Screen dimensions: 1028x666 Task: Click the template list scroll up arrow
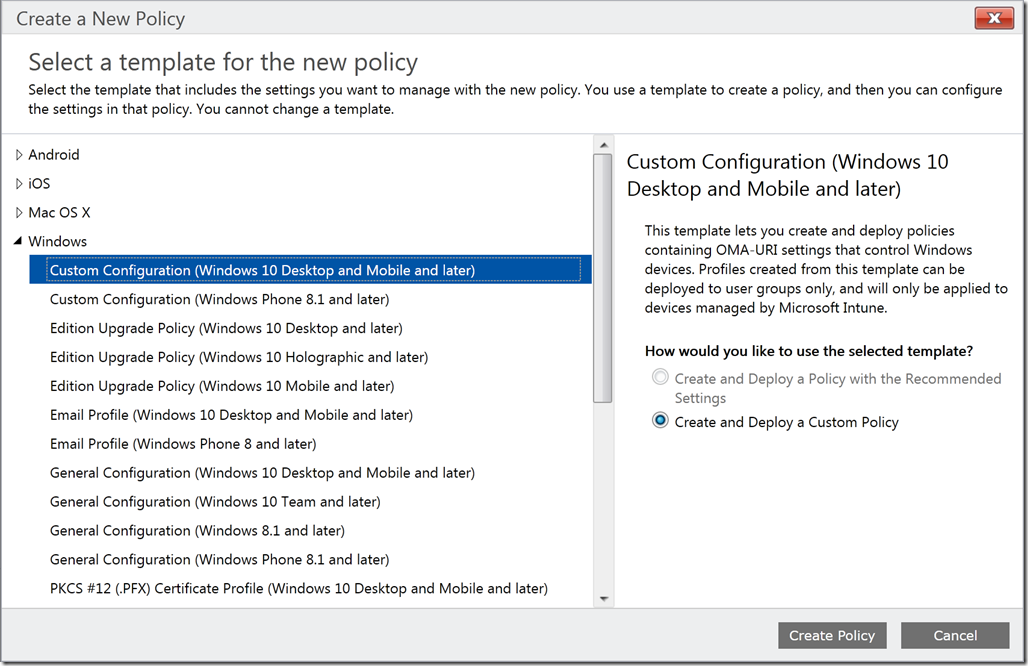[x=603, y=145]
